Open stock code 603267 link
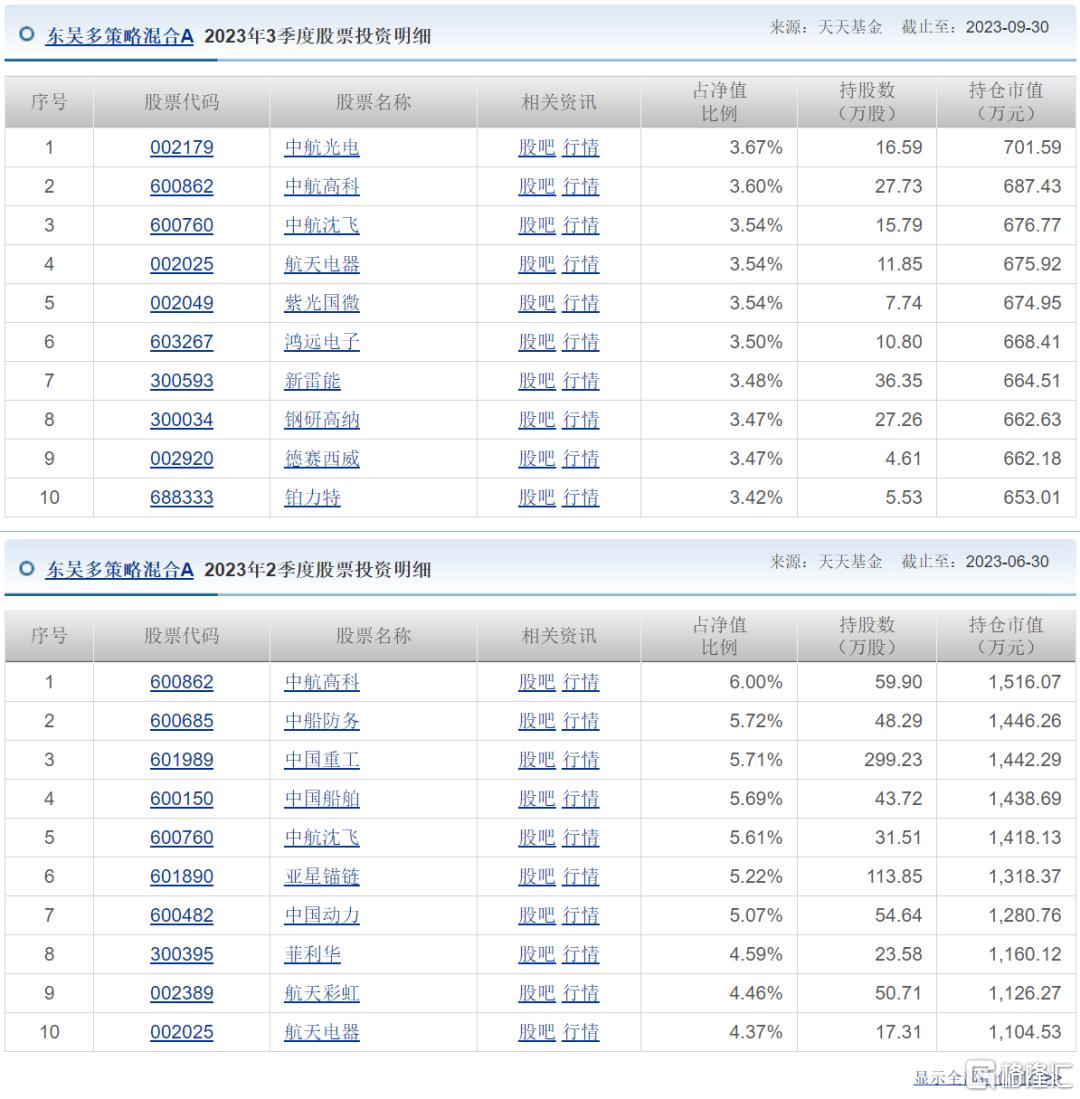The height and width of the screenshot is (1099, 1080). tap(182, 342)
